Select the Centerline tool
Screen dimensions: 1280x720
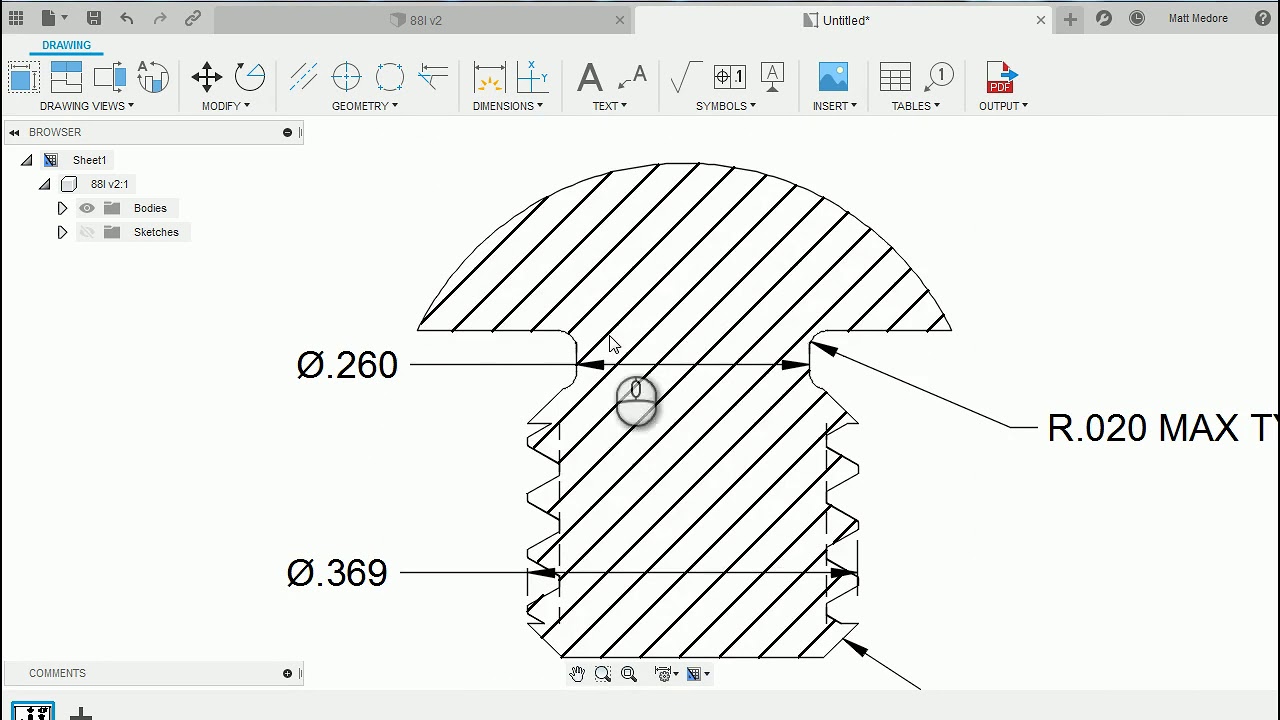[x=303, y=77]
